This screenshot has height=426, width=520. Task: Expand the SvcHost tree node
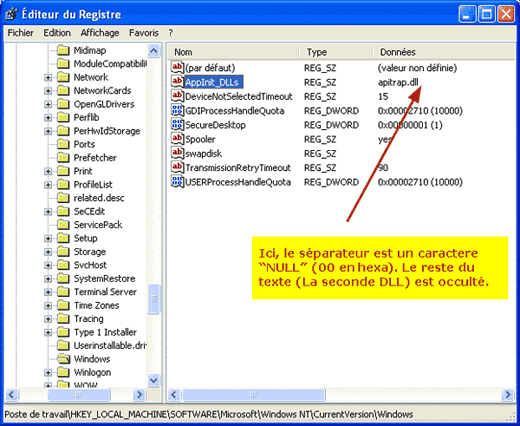click(x=48, y=265)
